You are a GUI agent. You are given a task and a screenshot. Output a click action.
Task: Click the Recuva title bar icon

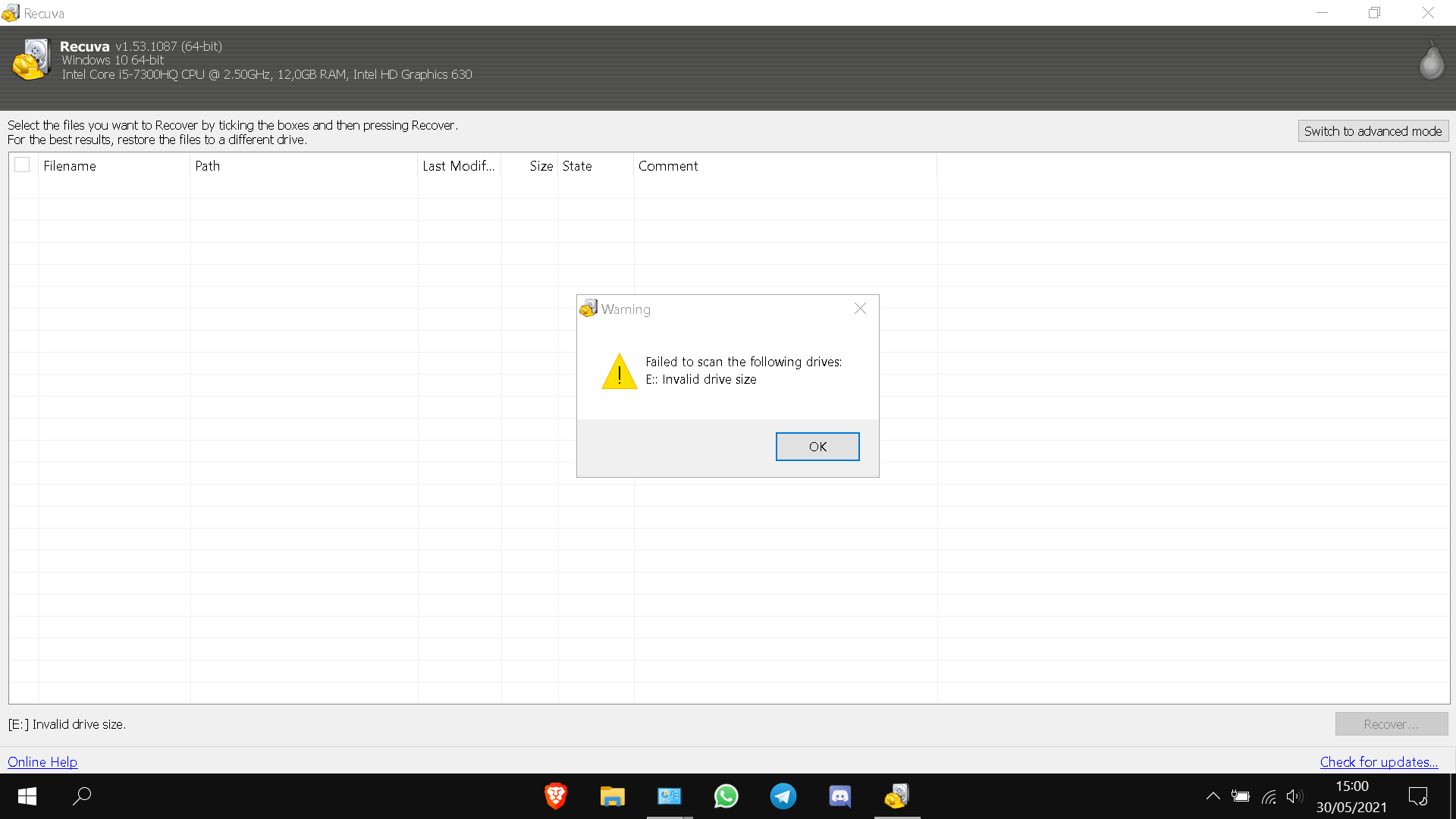pyautogui.click(x=11, y=13)
